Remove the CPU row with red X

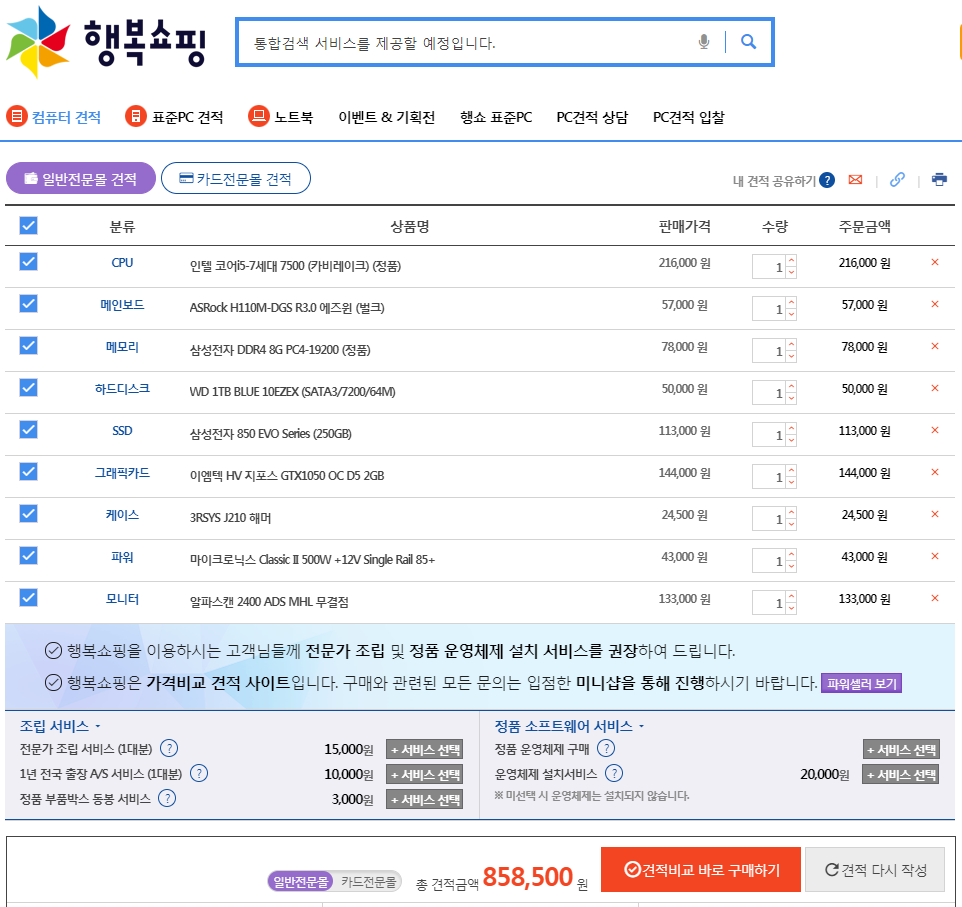[x=934, y=262]
